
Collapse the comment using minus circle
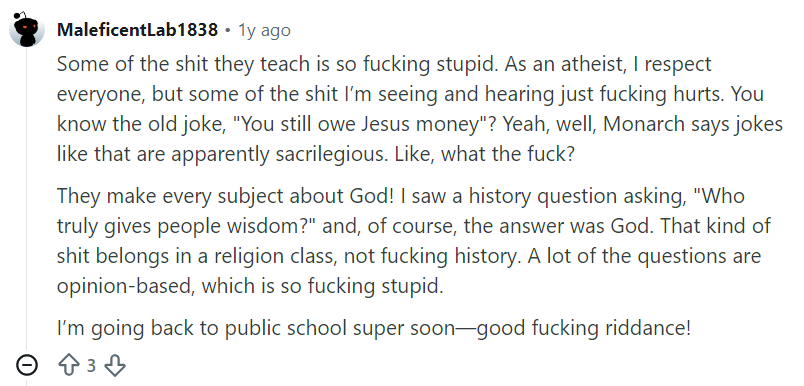pos(27,365)
